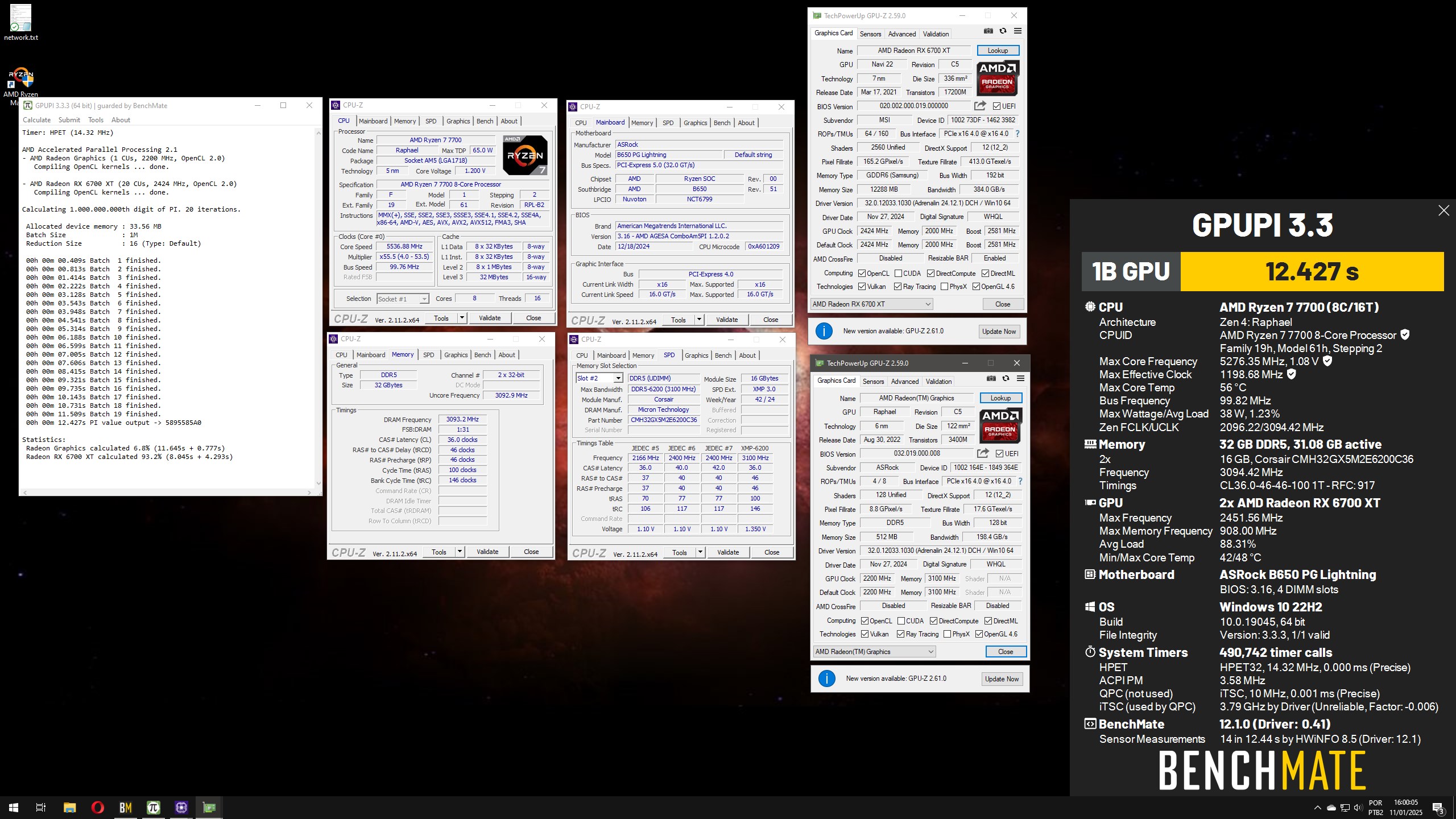The image size is (1456, 819).
Task: Switch to Graphics tab in CPU-Z Memory window
Action: pos(456,355)
